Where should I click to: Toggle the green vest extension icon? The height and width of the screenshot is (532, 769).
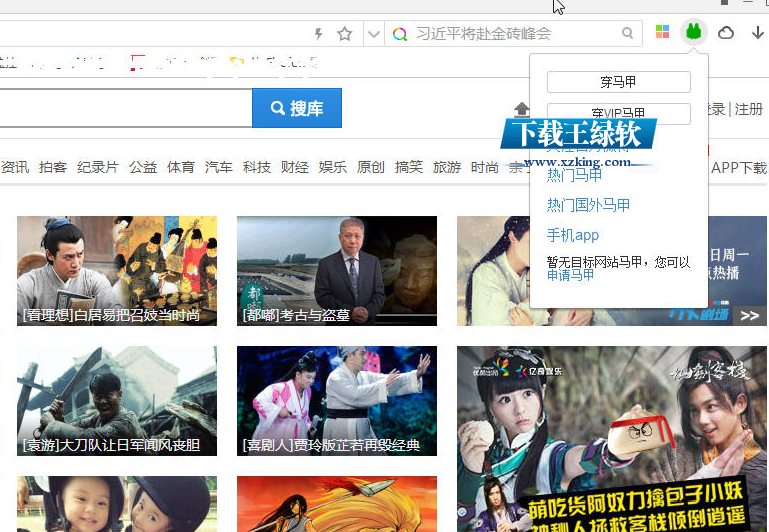[693, 32]
